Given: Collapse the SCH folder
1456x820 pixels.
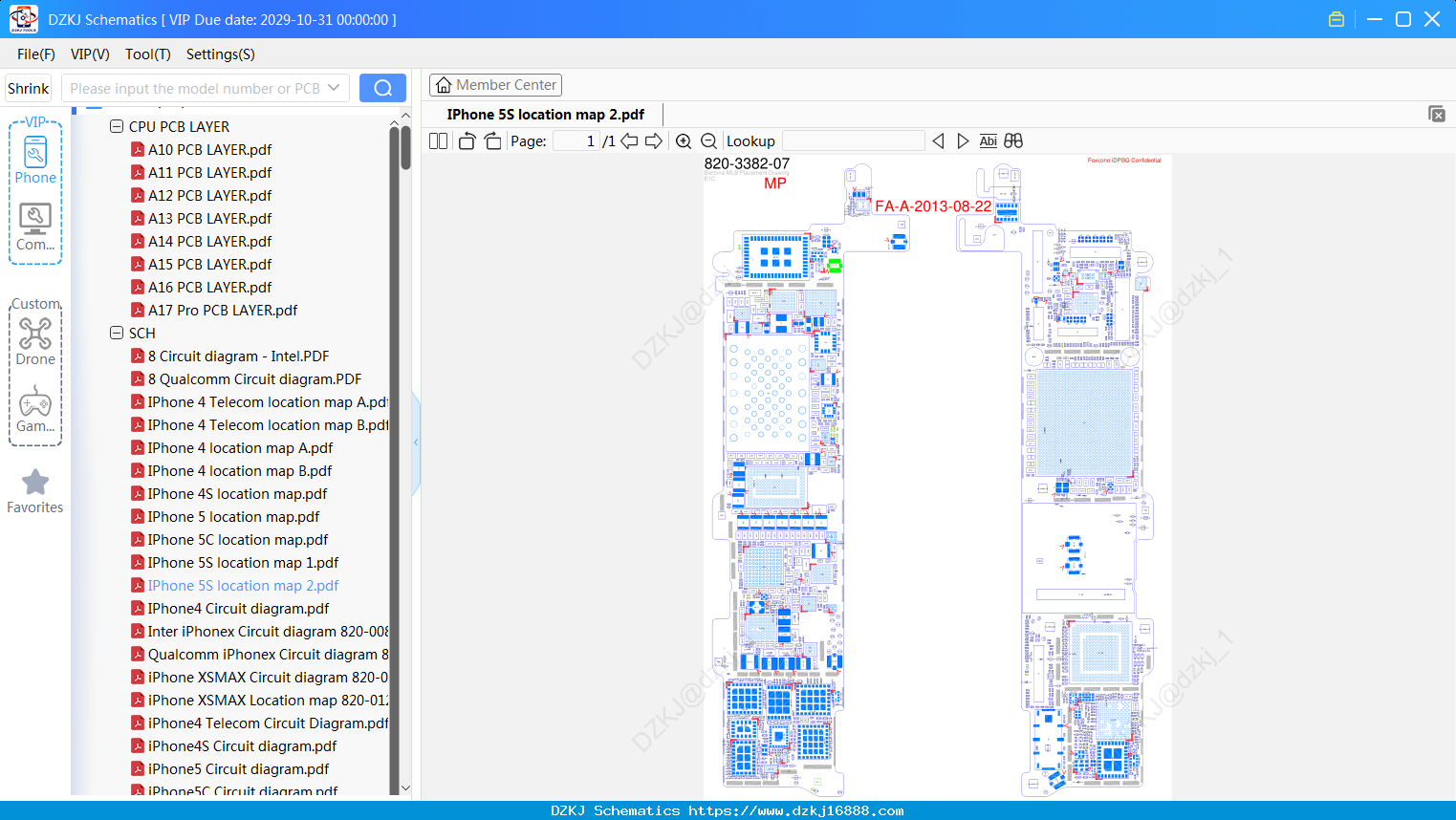Looking at the screenshot, I should pos(117,333).
